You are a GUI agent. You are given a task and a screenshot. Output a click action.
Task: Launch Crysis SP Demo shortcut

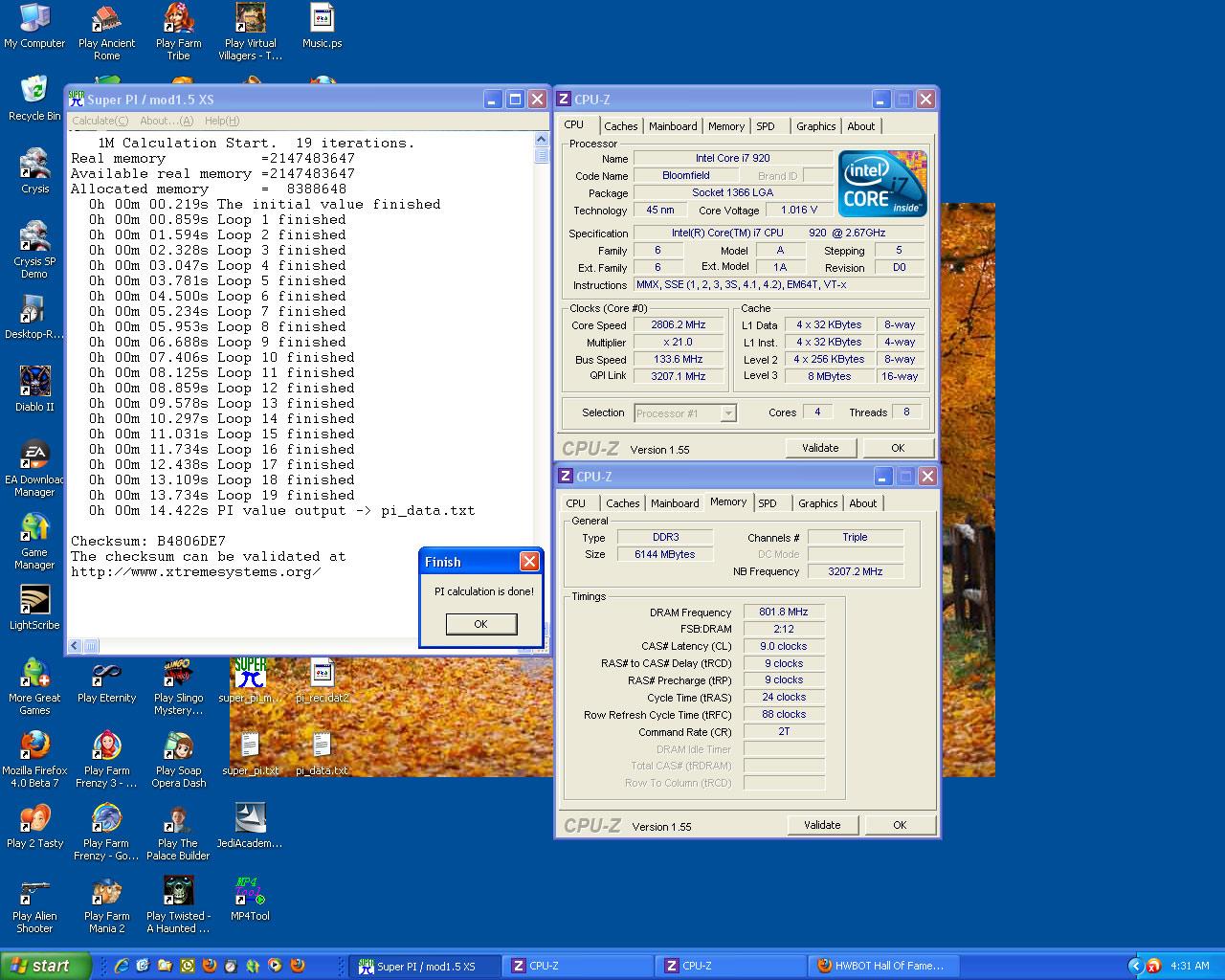(x=34, y=251)
